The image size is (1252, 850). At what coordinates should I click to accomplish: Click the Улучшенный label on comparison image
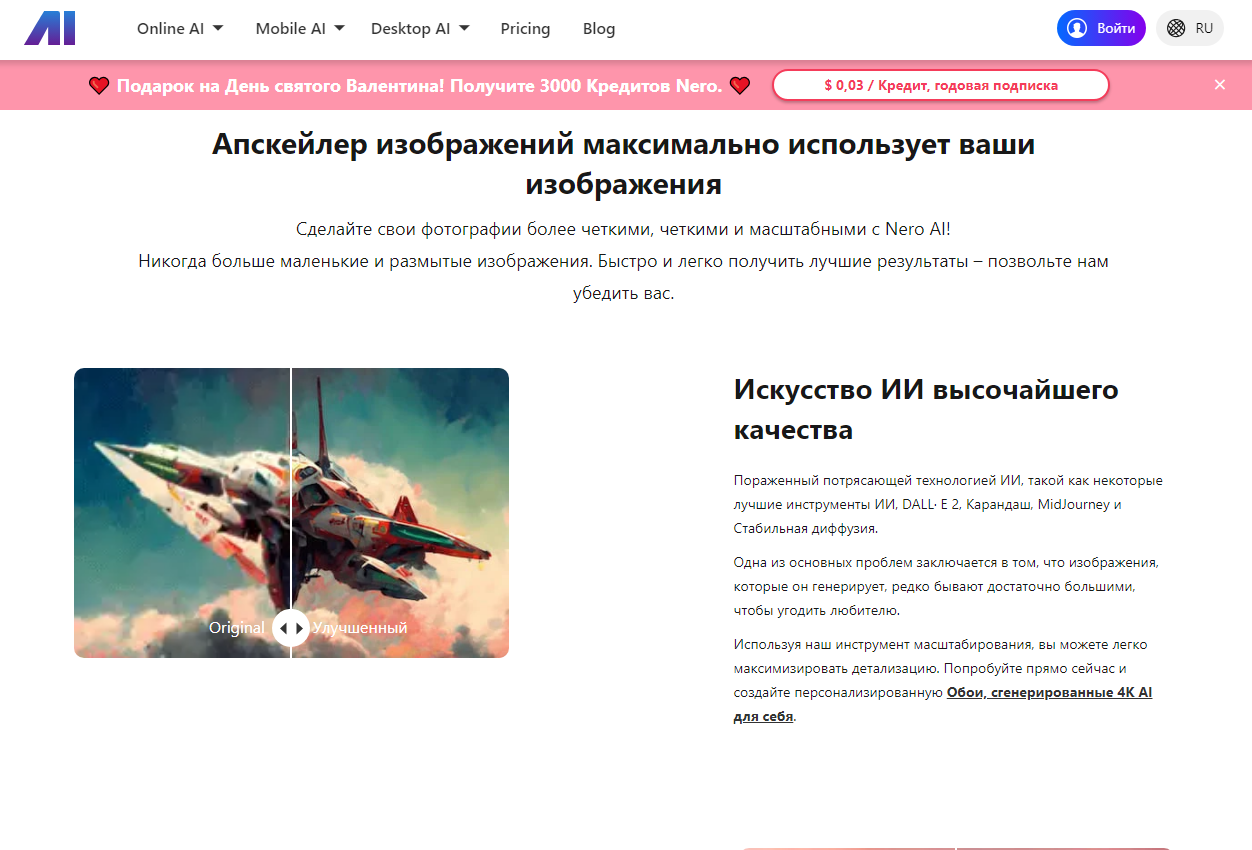pyautogui.click(x=360, y=628)
